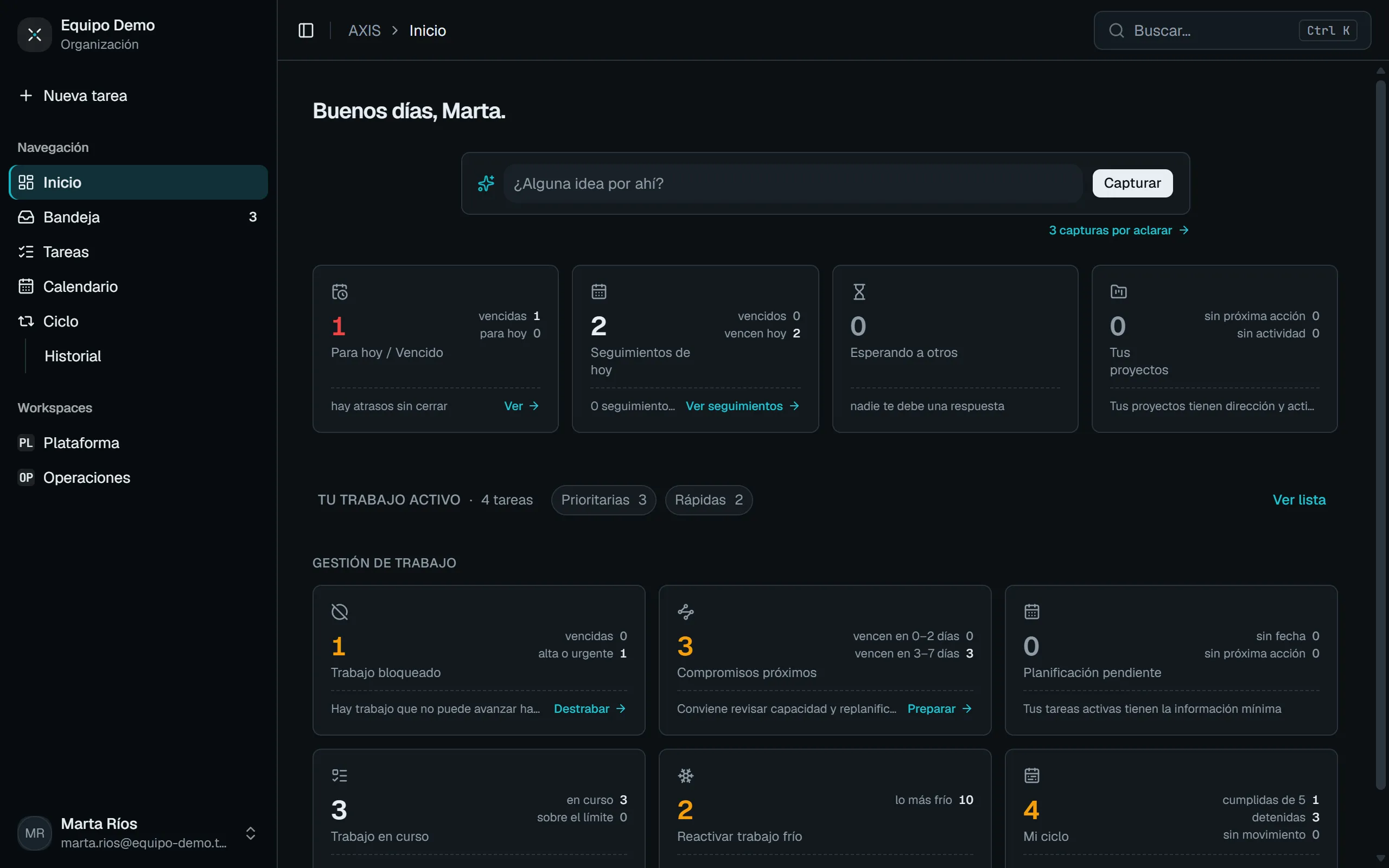Click the search magnifier icon

click(1116, 30)
